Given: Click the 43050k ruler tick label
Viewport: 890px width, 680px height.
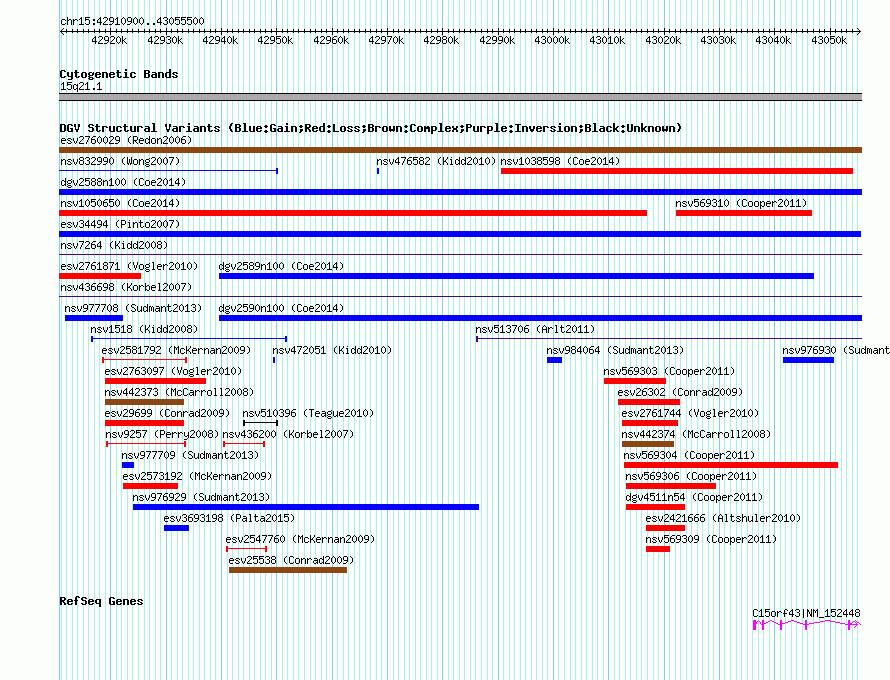Looking at the screenshot, I should pyautogui.click(x=829, y=40).
